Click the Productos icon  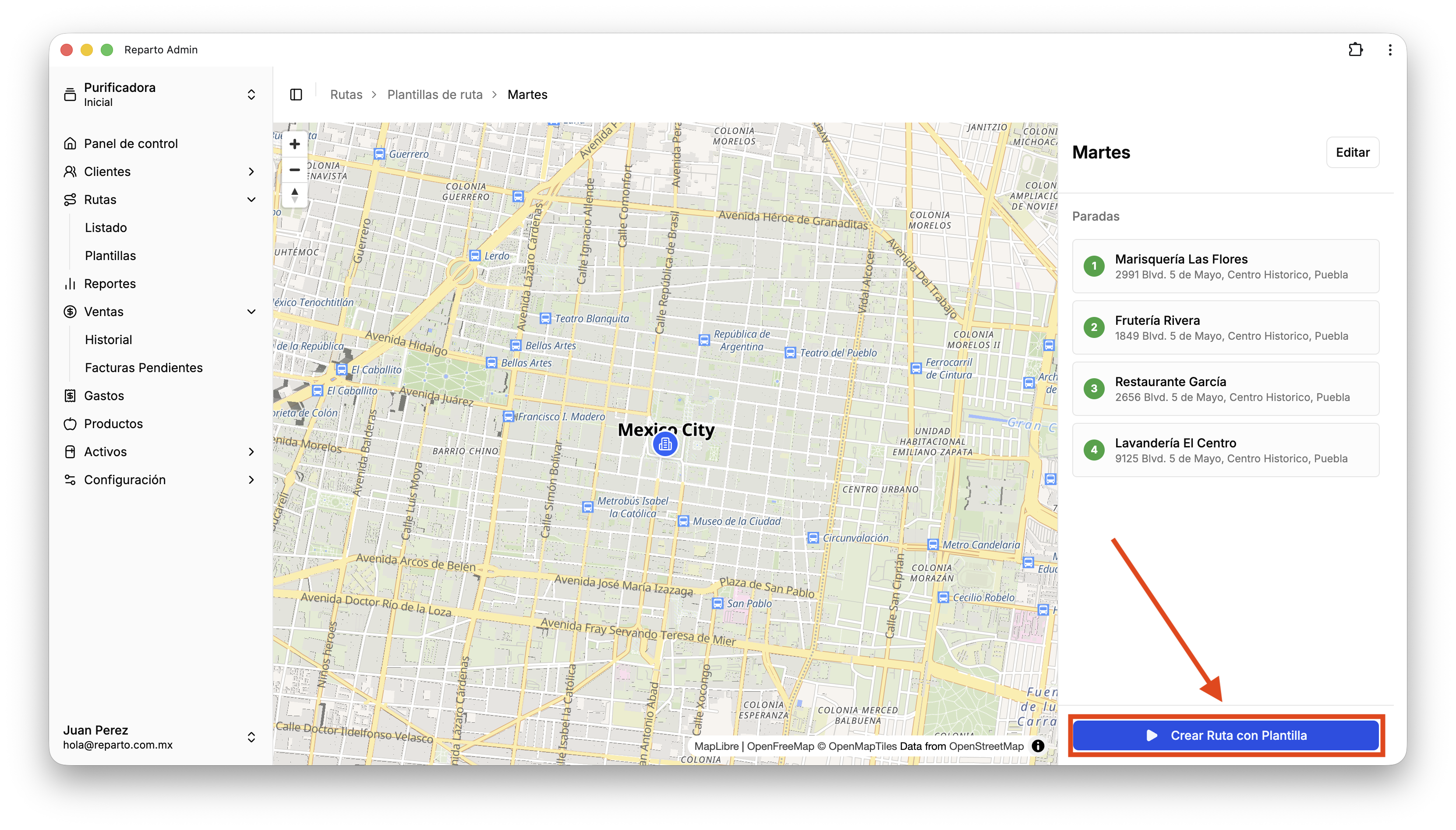[x=70, y=424]
